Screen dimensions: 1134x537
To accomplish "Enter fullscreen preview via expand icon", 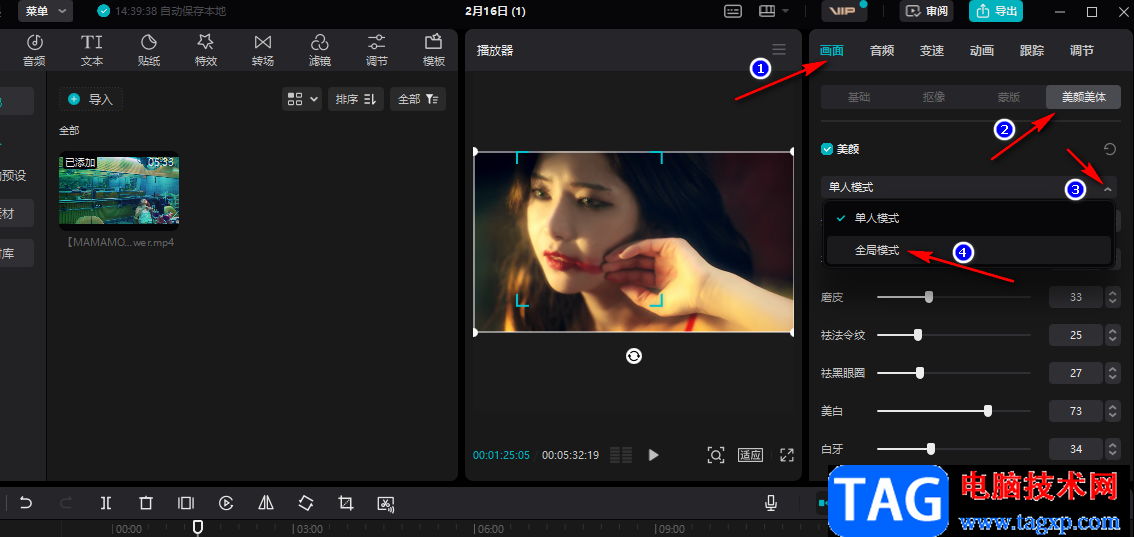I will tap(787, 455).
